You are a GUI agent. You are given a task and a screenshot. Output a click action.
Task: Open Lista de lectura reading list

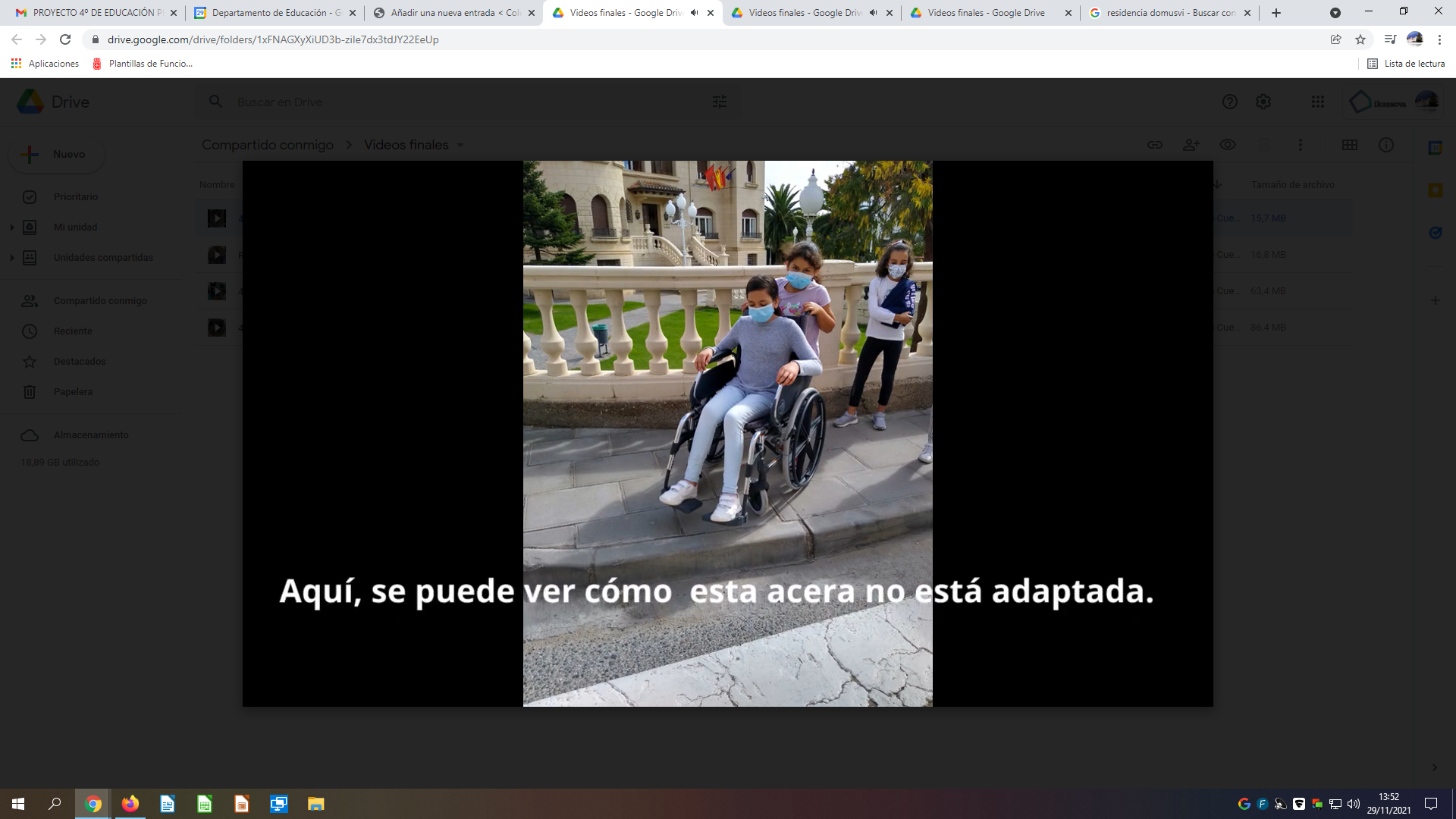coord(1406,64)
